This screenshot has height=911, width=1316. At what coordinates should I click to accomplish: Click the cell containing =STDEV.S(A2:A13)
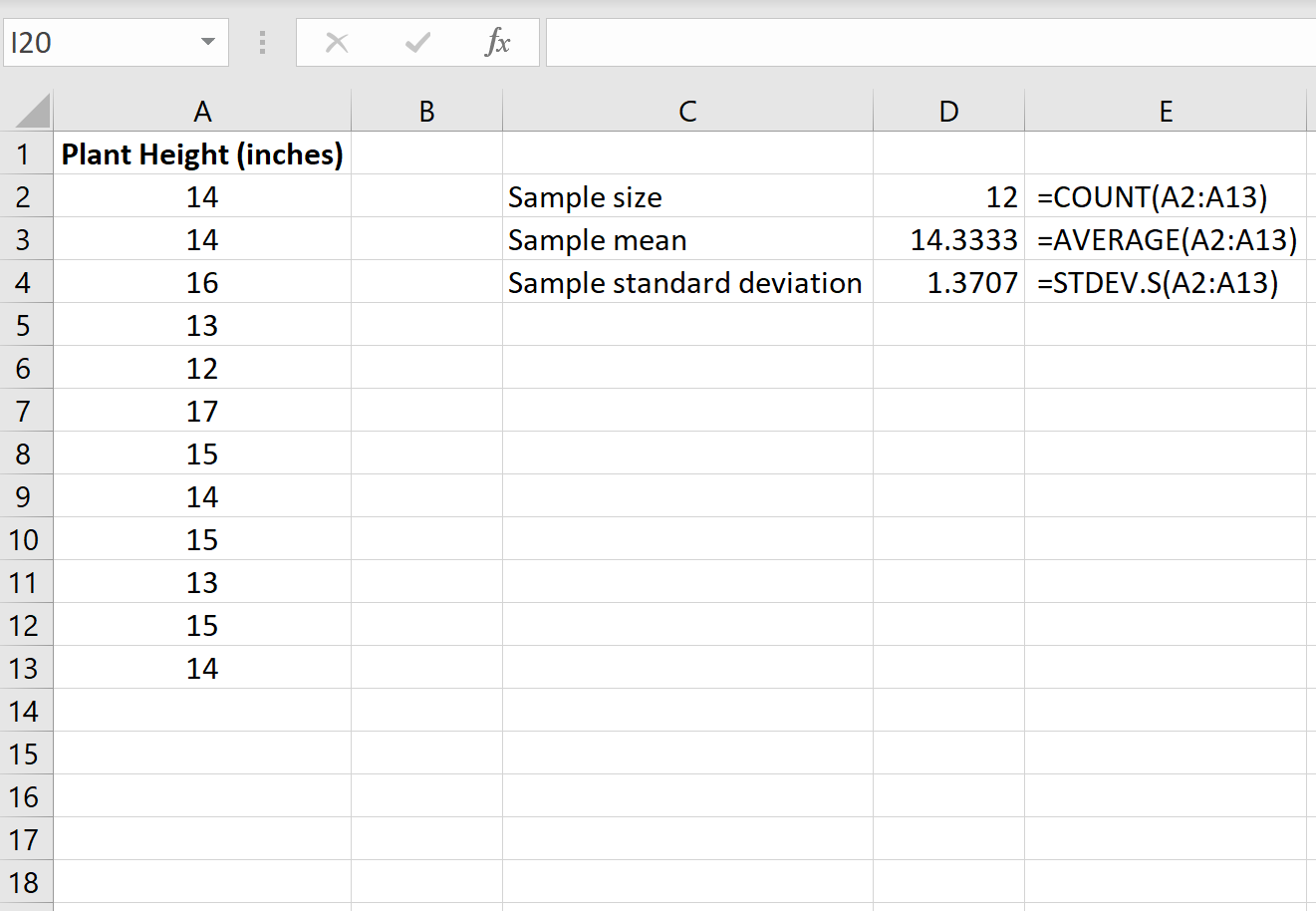point(1165,282)
